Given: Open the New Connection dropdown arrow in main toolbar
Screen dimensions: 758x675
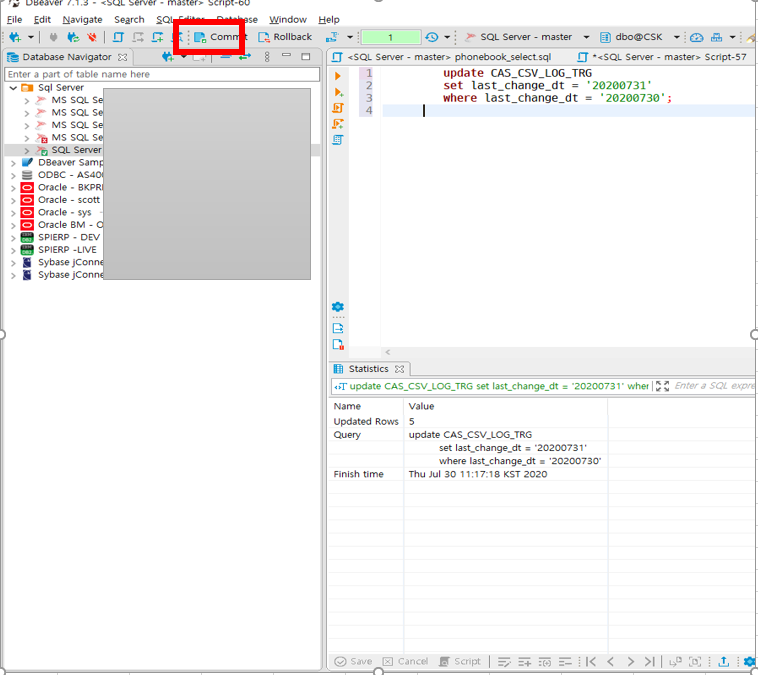Looking at the screenshot, I should pyautogui.click(x=30, y=37).
